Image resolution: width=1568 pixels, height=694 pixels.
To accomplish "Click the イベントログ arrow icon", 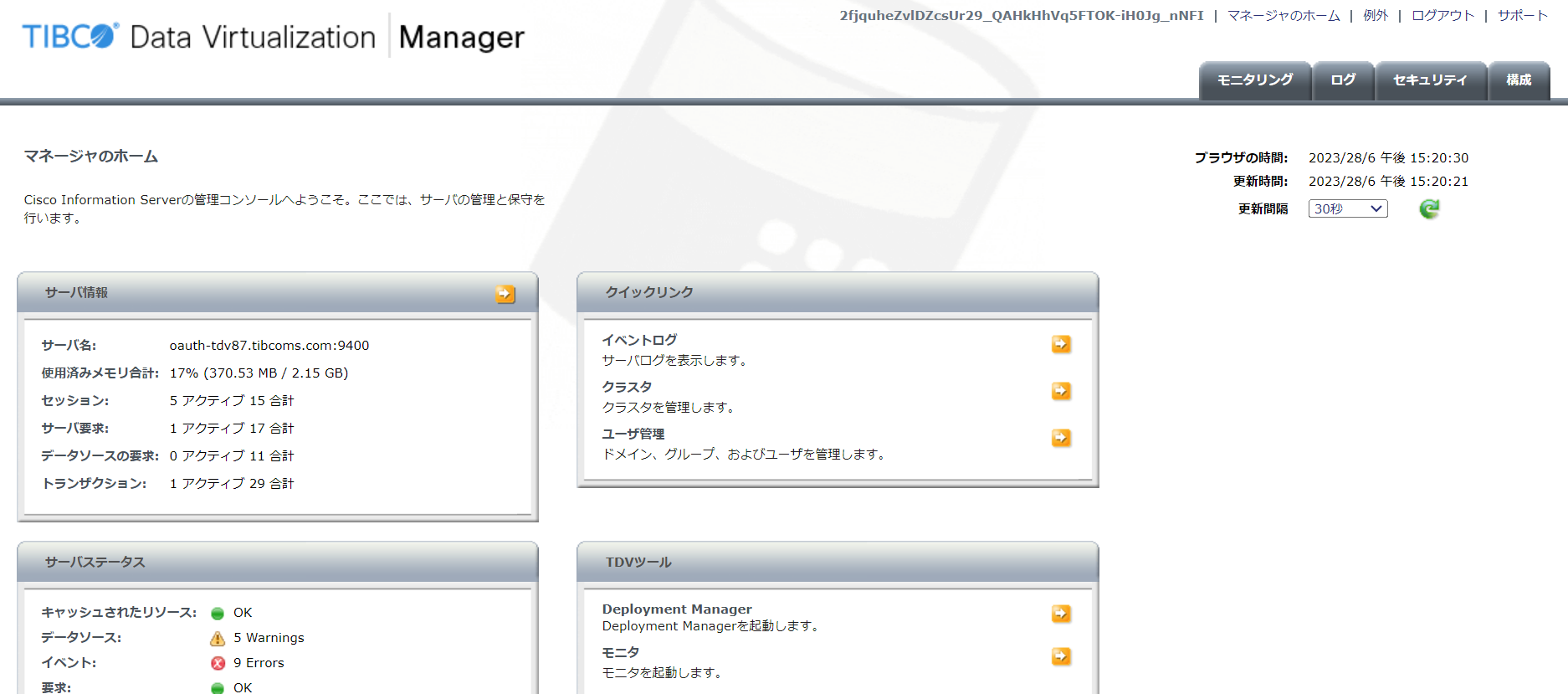I will (x=1061, y=344).
